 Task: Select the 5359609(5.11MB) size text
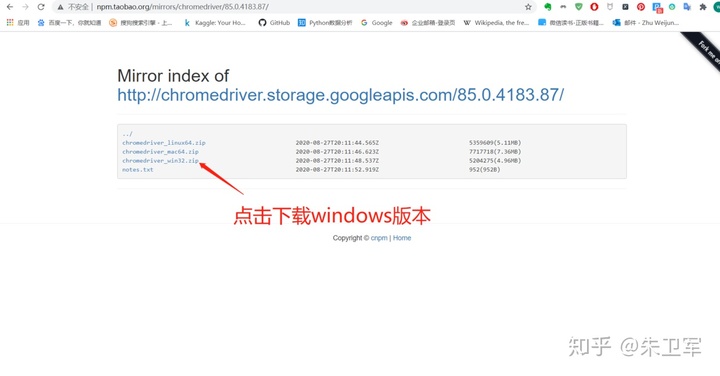495,143
